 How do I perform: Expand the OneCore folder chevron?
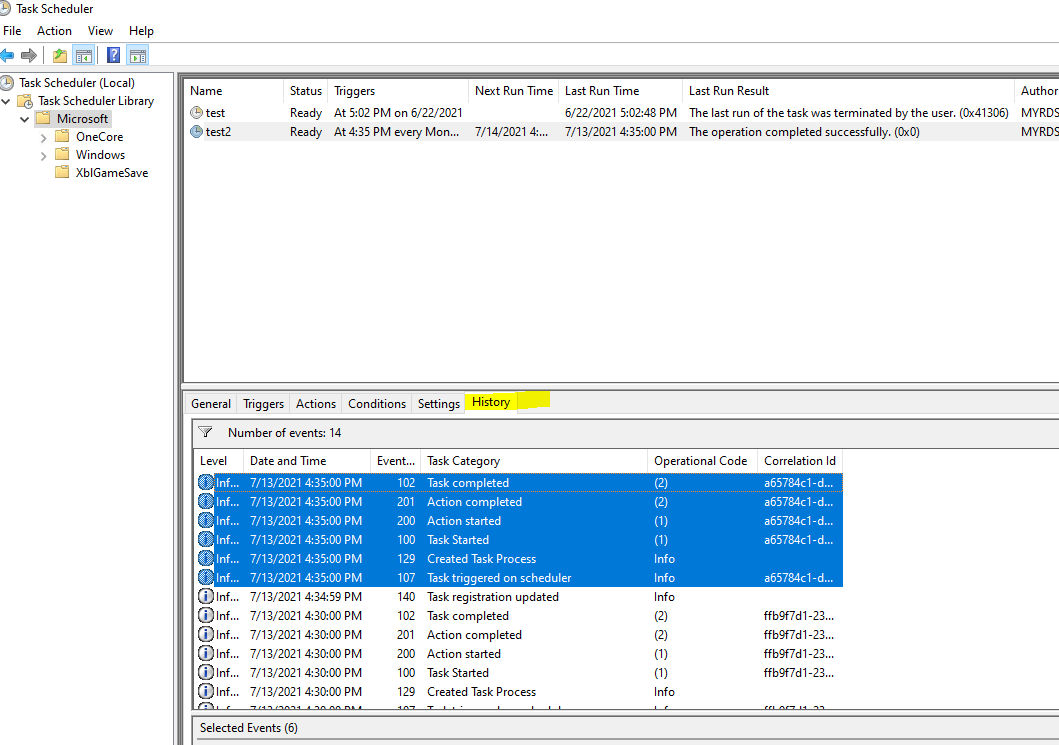click(x=44, y=137)
